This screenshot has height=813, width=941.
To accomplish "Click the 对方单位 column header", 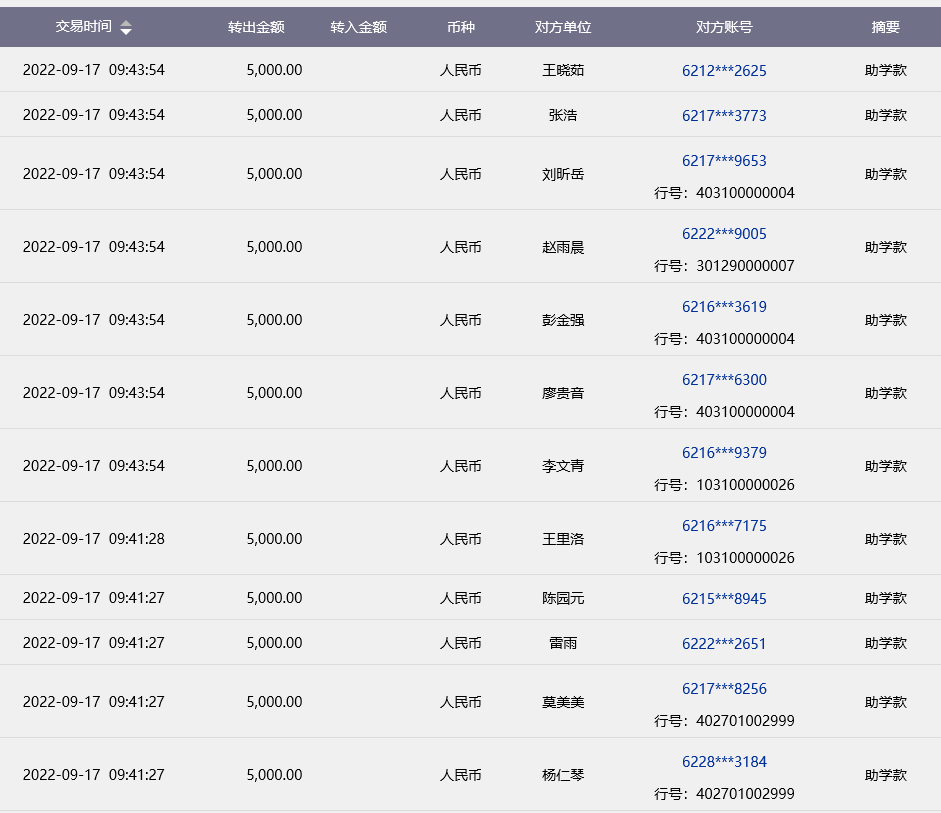I will tap(563, 27).
